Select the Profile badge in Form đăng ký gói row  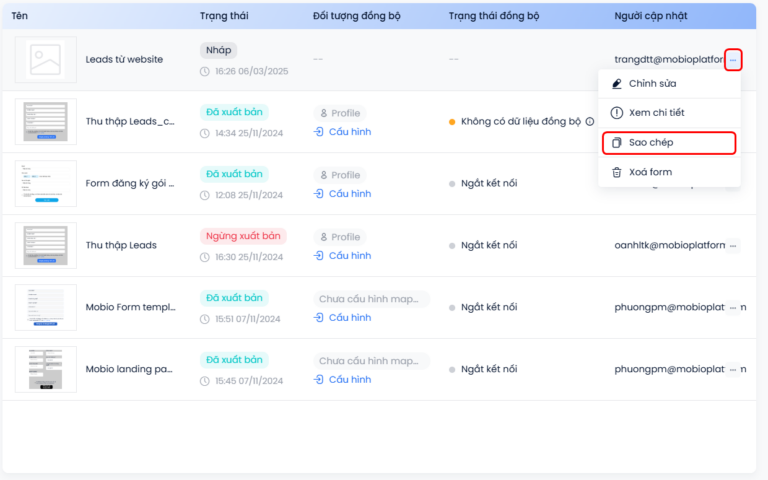point(339,175)
